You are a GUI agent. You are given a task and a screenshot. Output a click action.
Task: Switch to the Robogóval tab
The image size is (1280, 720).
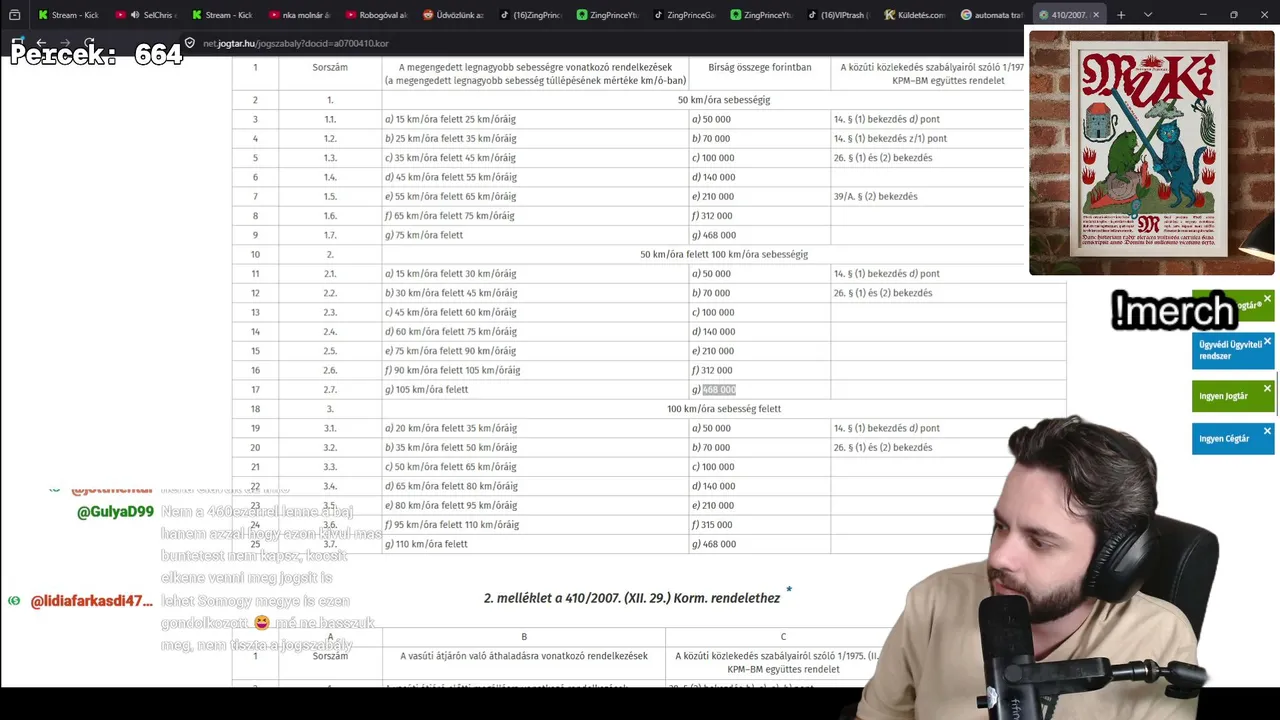(376, 15)
